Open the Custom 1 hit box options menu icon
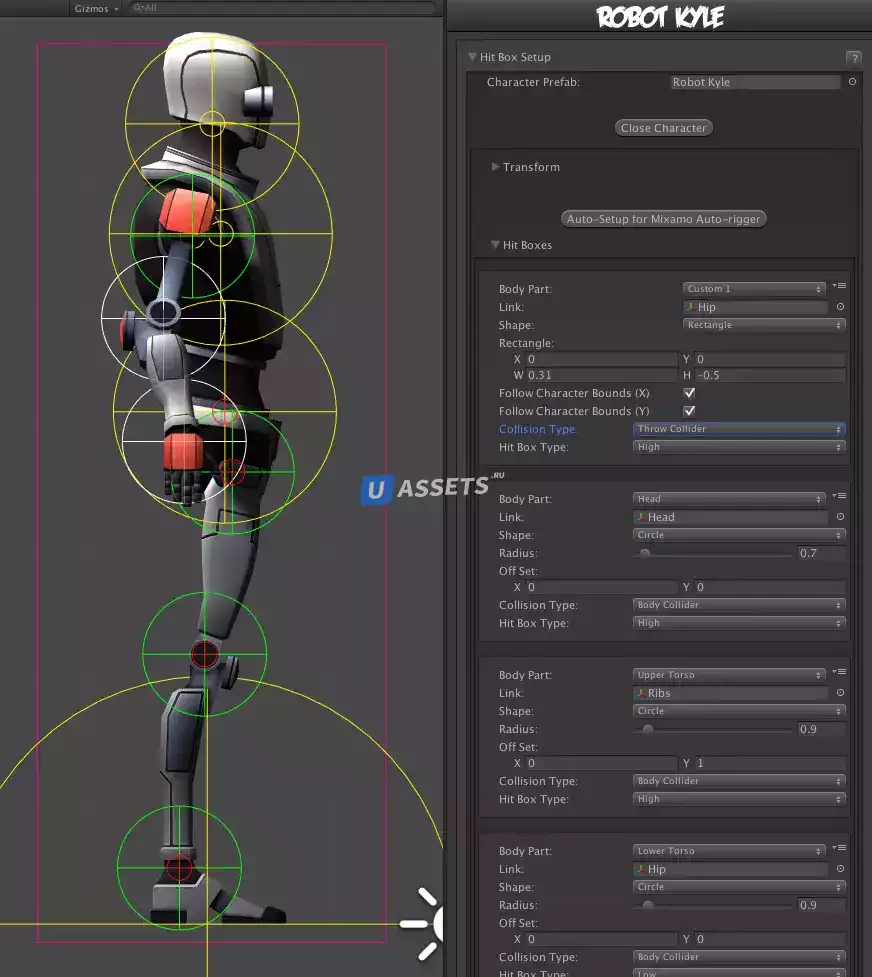The image size is (872, 977). 839,286
